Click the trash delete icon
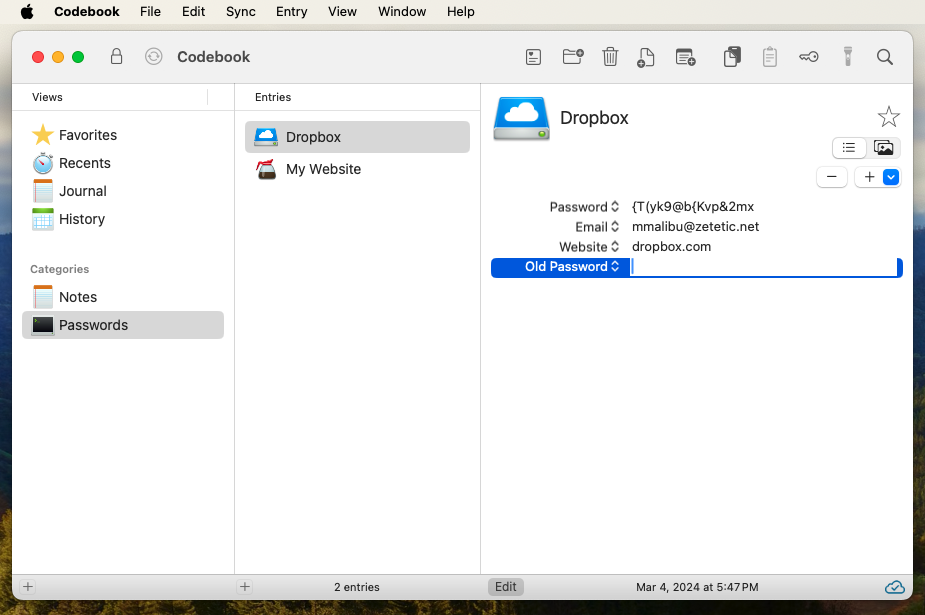The image size is (925, 615). tap(610, 57)
